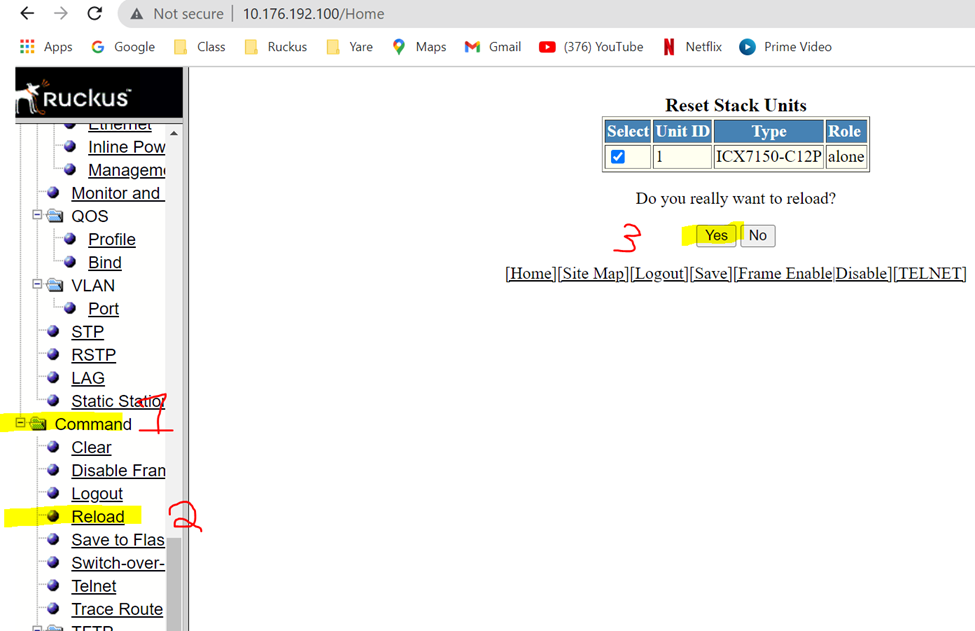Screen dimensions: 975x631
Task: Open the LAG tree item
Action: [88, 378]
